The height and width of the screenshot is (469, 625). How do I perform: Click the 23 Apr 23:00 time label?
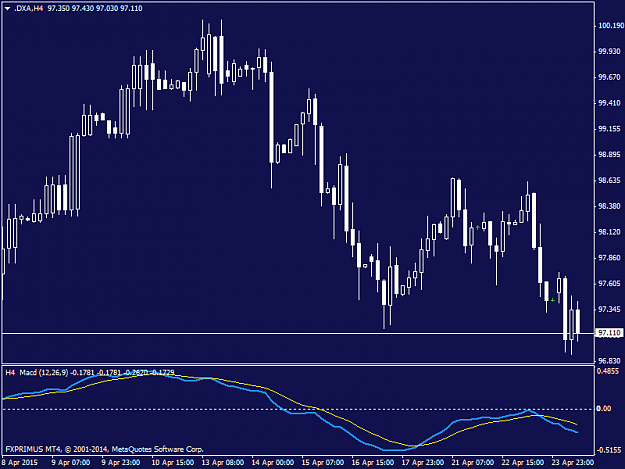tap(573, 463)
